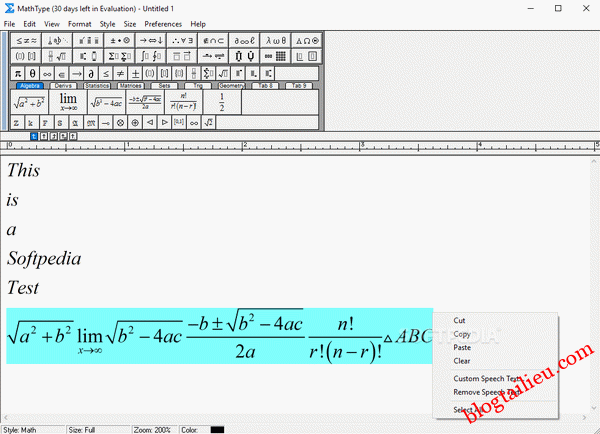Image resolution: width=600 pixels, height=434 pixels.
Task: Insert the lim x→∞ expression
Action: [x=68, y=102]
